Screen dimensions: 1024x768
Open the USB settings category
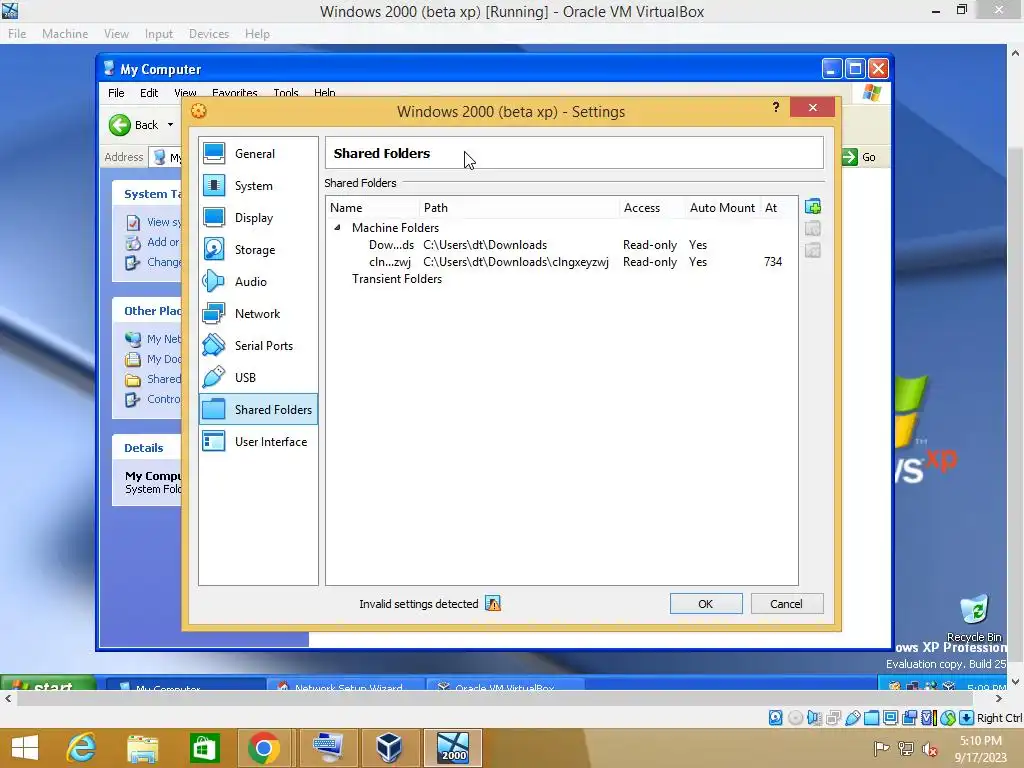[x=258, y=377]
